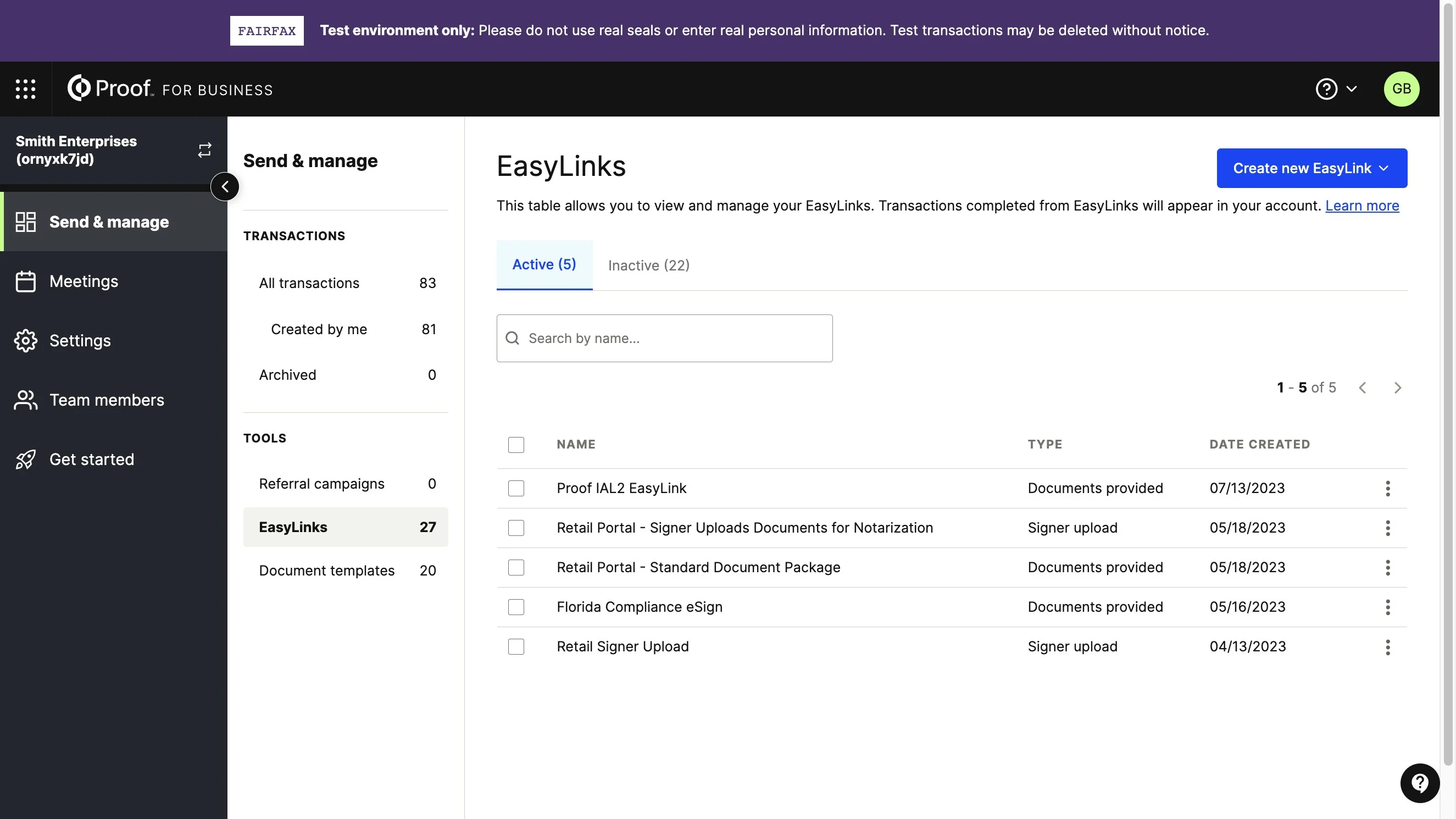Open the Create new EasyLink dropdown
Image resolution: width=1456 pixels, height=819 pixels.
[1311, 168]
